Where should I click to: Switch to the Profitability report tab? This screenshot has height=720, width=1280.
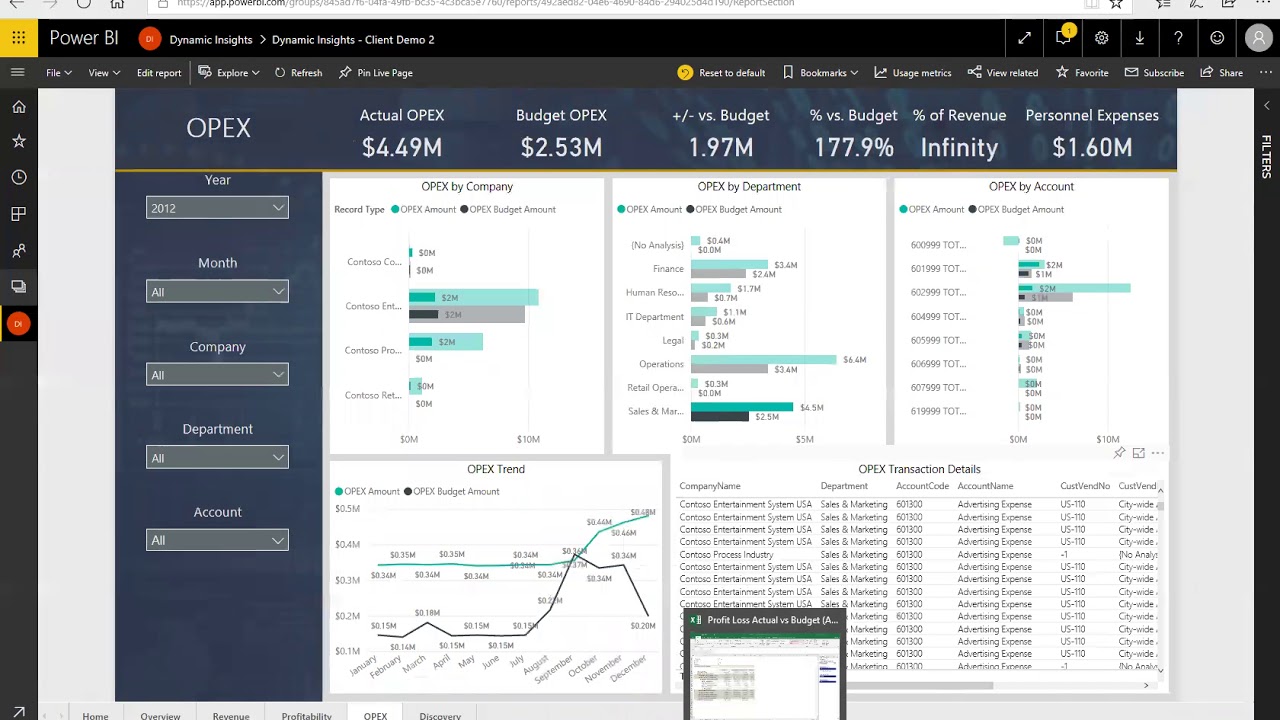point(306,715)
